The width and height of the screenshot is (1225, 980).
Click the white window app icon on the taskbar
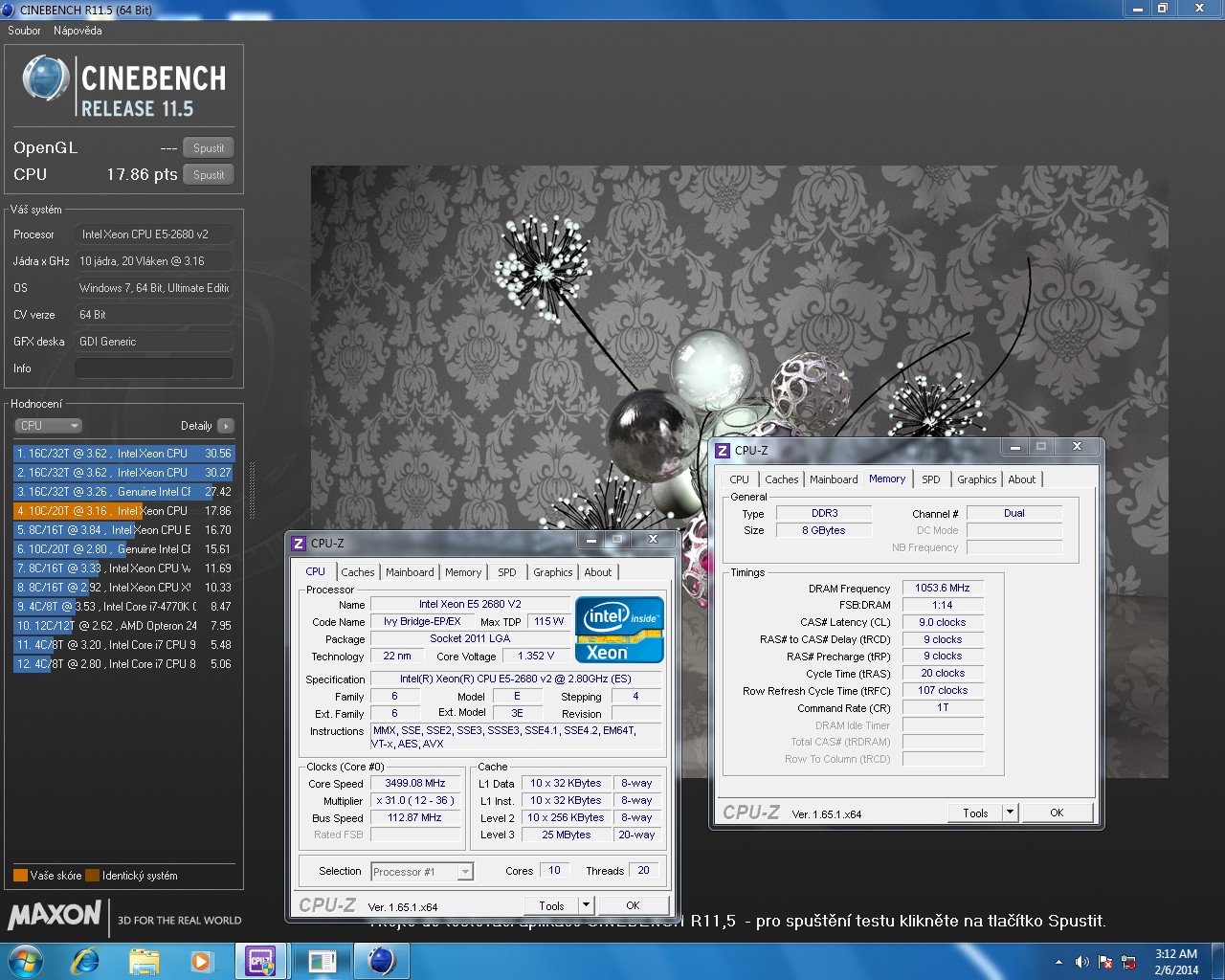(322, 961)
